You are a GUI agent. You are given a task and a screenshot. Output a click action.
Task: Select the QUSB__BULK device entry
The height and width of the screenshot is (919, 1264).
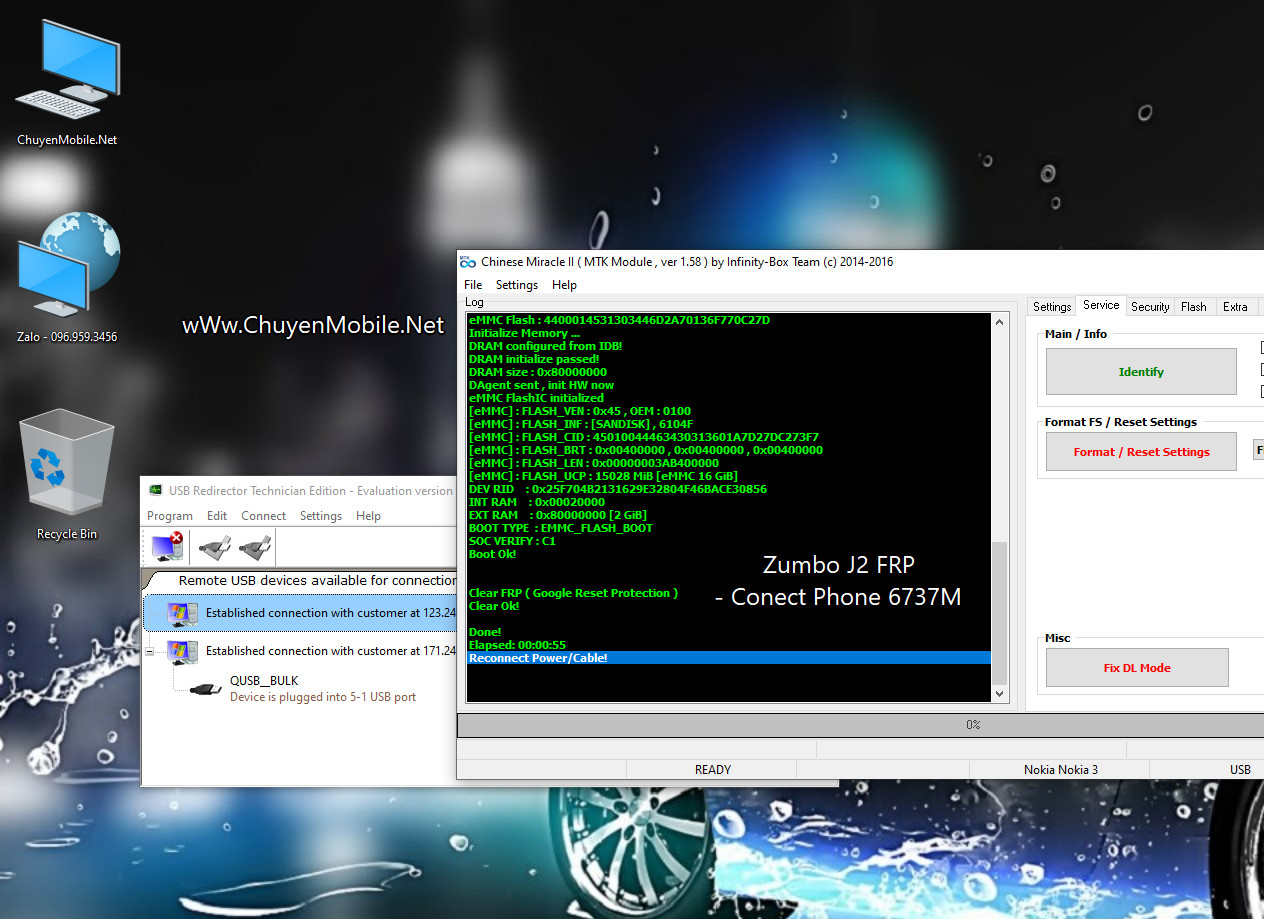[x=264, y=681]
